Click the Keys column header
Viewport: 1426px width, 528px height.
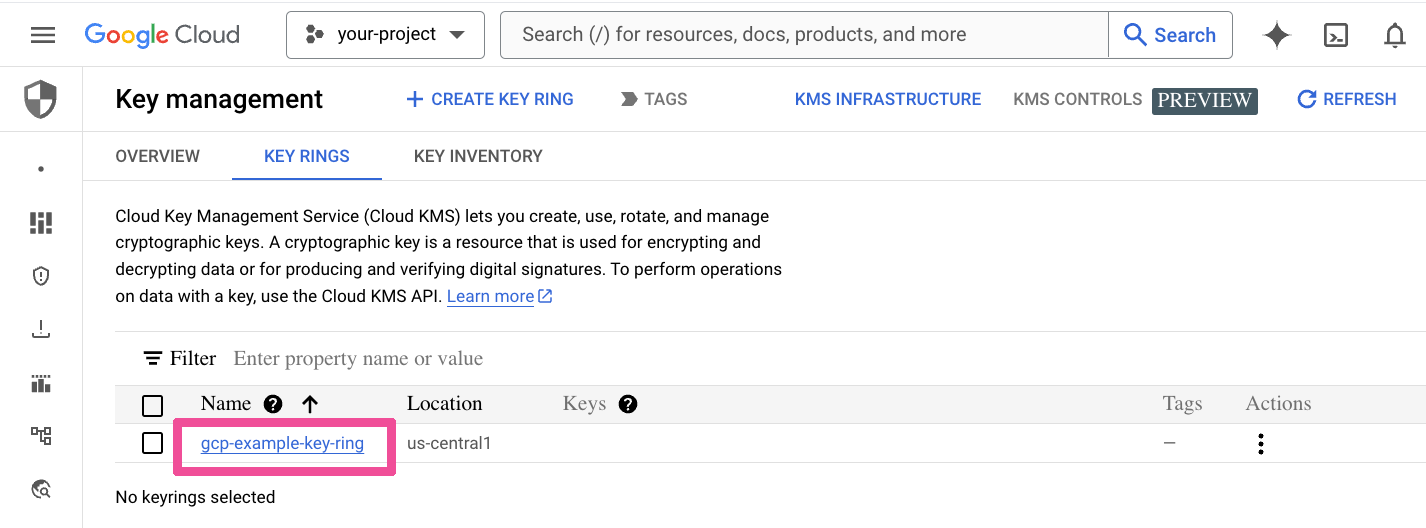pos(584,404)
